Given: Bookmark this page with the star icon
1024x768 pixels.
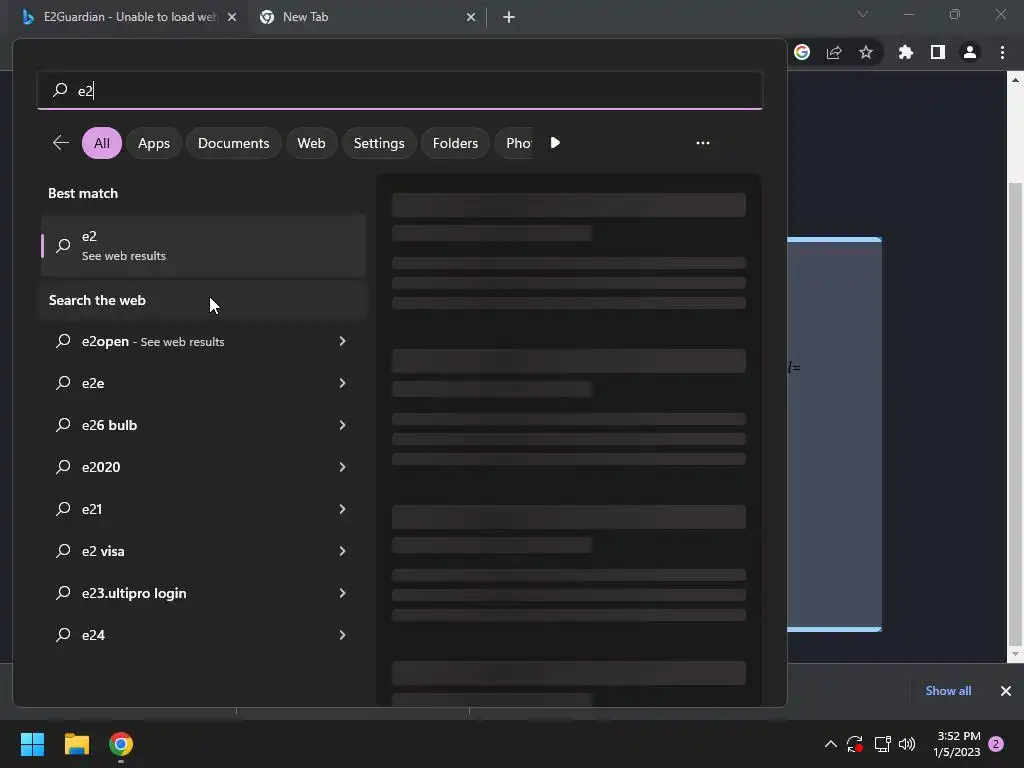Looking at the screenshot, I should coord(866,52).
